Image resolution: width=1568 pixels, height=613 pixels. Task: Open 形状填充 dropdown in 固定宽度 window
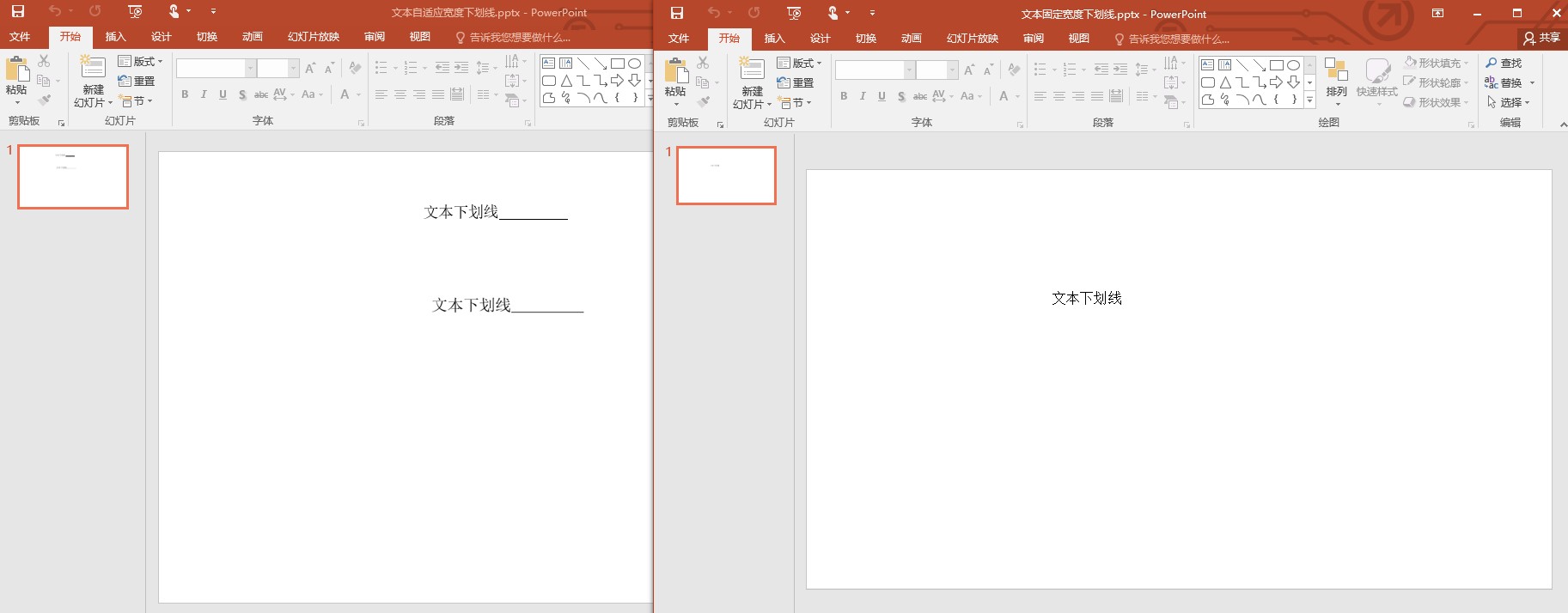[1466, 63]
